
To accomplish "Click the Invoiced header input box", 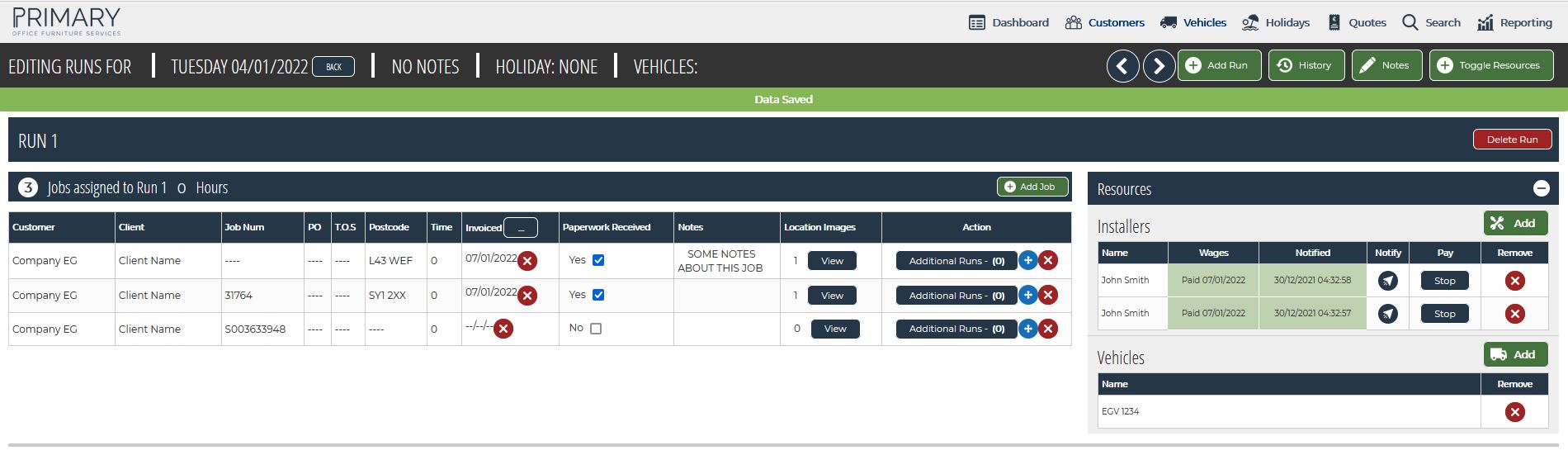I will click(521, 228).
